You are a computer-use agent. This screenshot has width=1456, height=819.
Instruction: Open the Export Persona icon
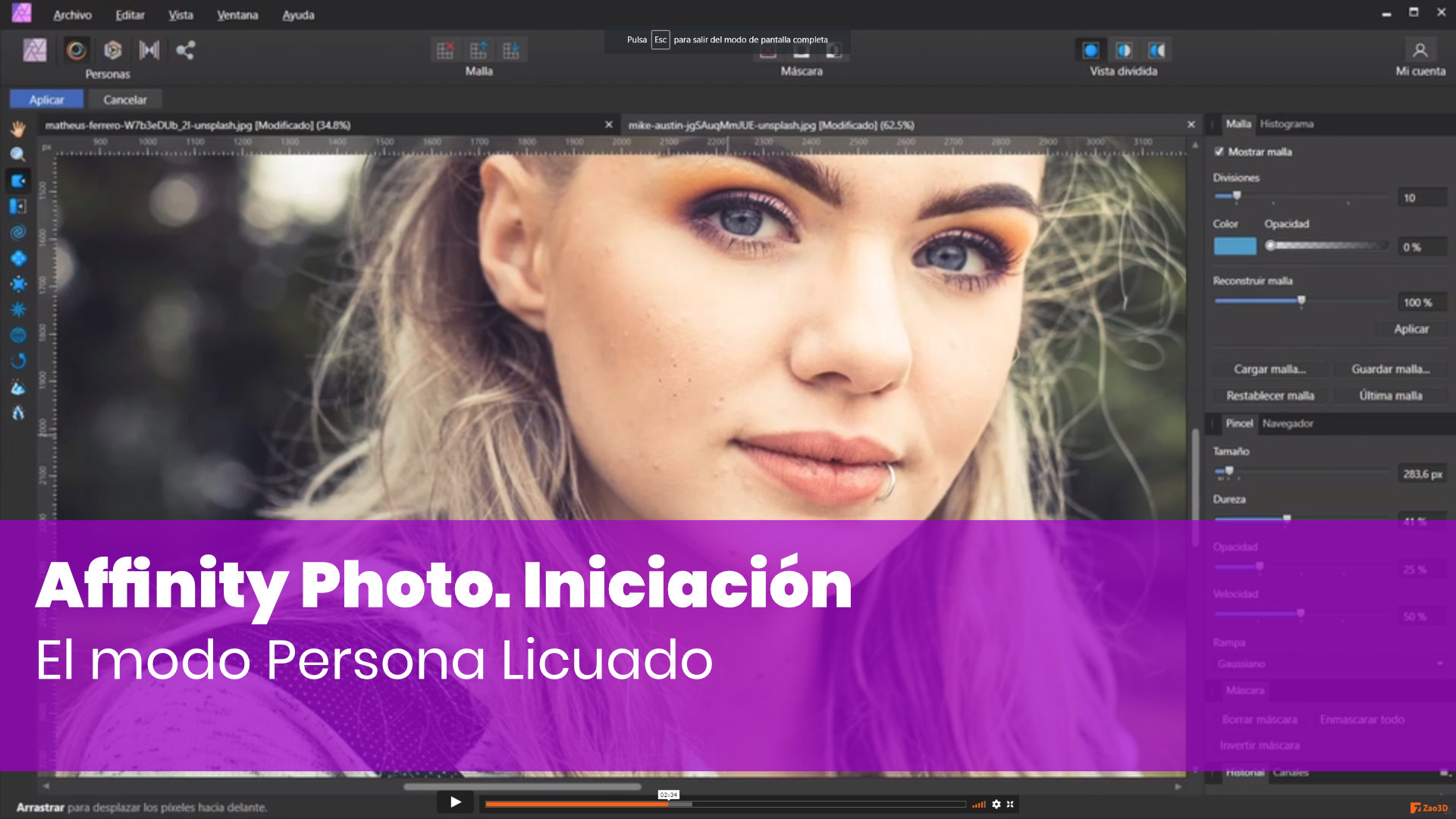[186, 50]
